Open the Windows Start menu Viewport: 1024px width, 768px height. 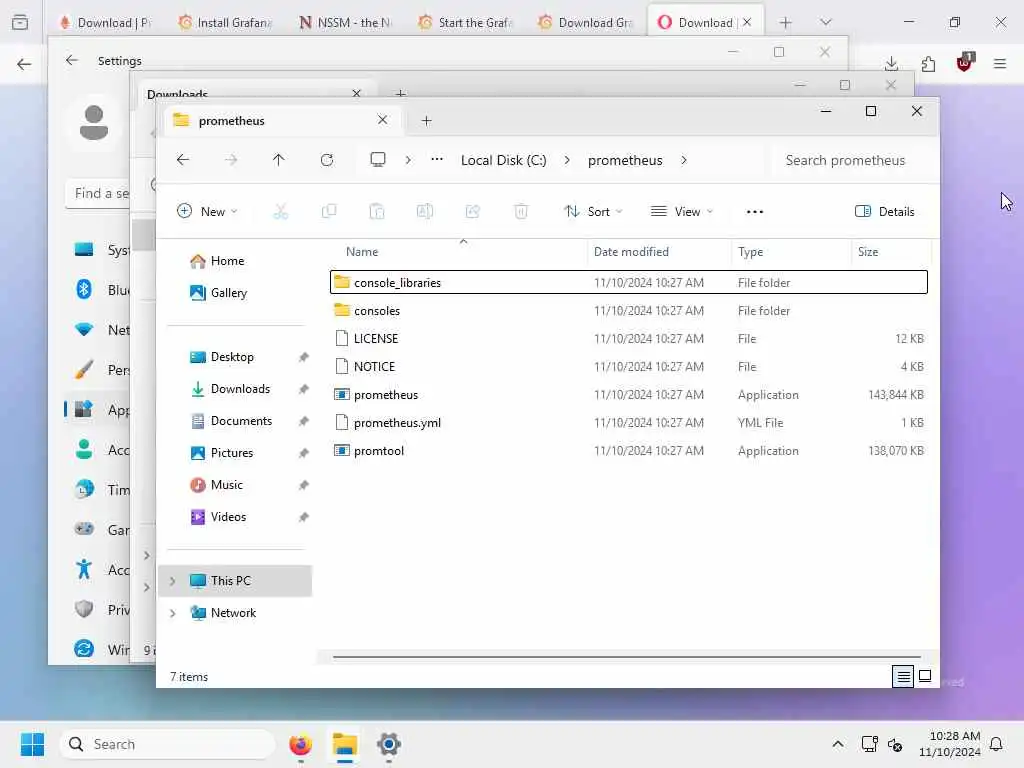pos(32,744)
